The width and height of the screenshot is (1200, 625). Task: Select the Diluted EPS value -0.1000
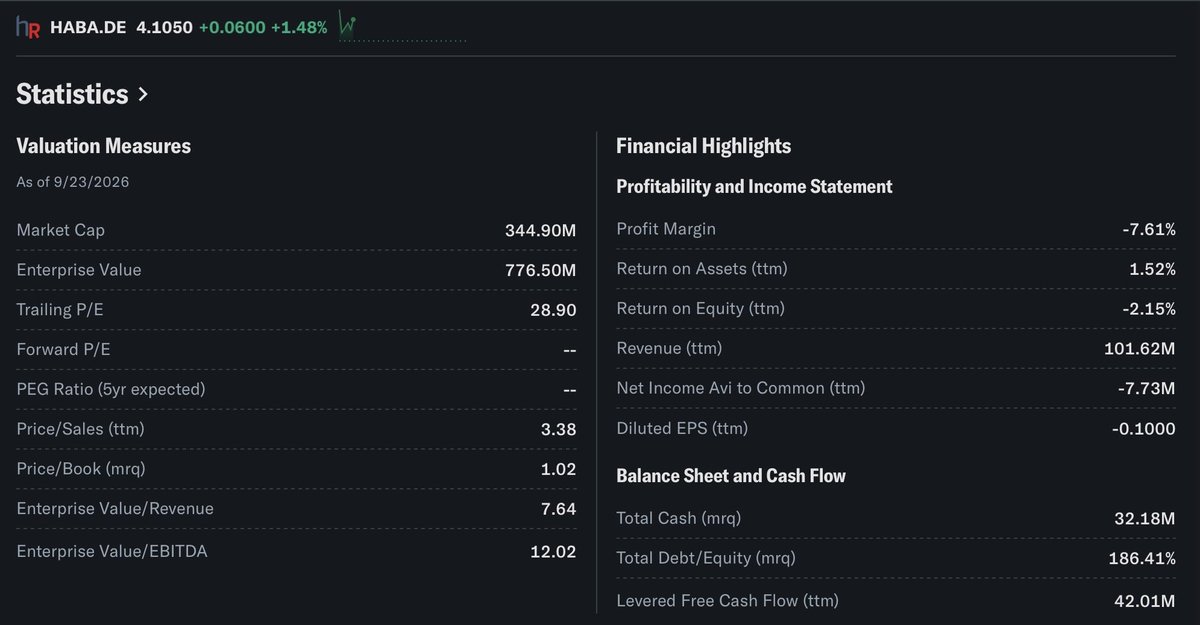pyautogui.click(x=1146, y=429)
